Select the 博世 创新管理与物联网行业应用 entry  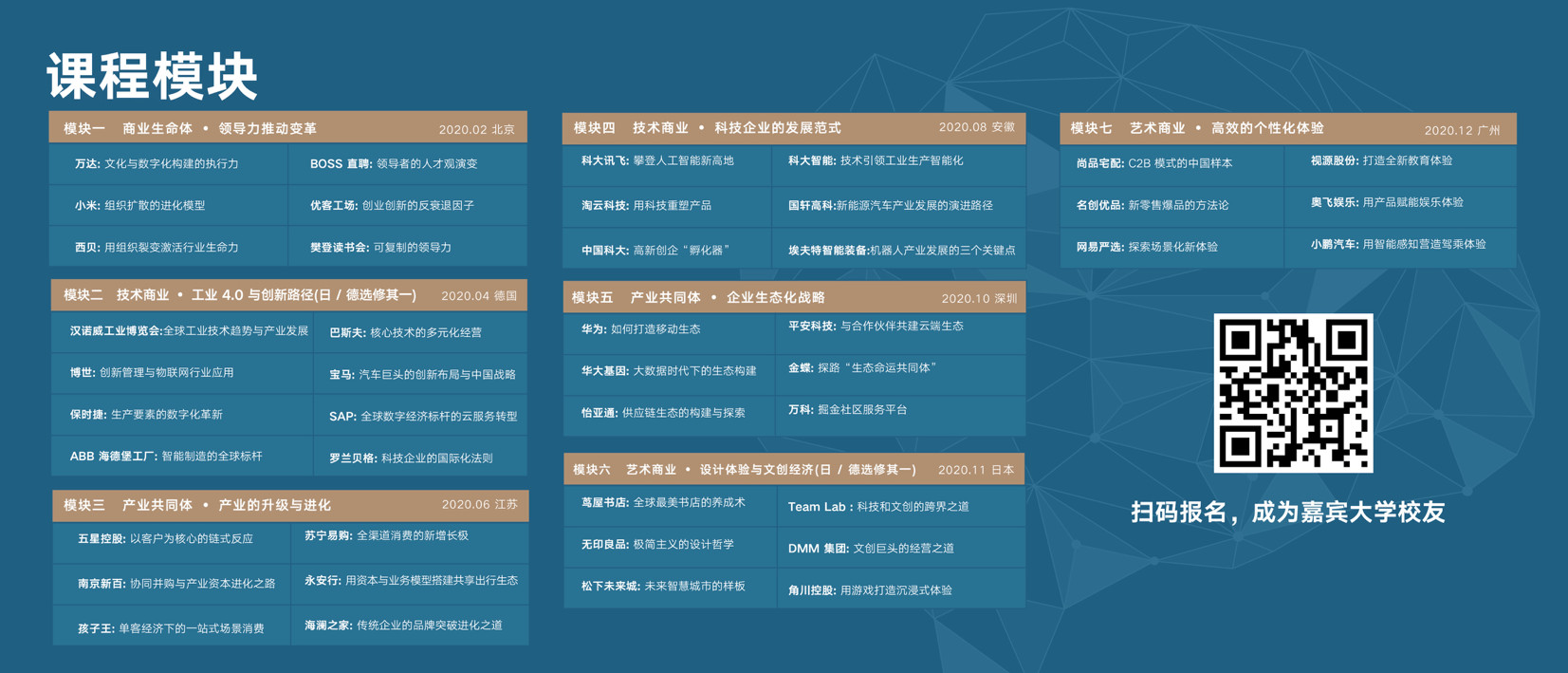182,373
